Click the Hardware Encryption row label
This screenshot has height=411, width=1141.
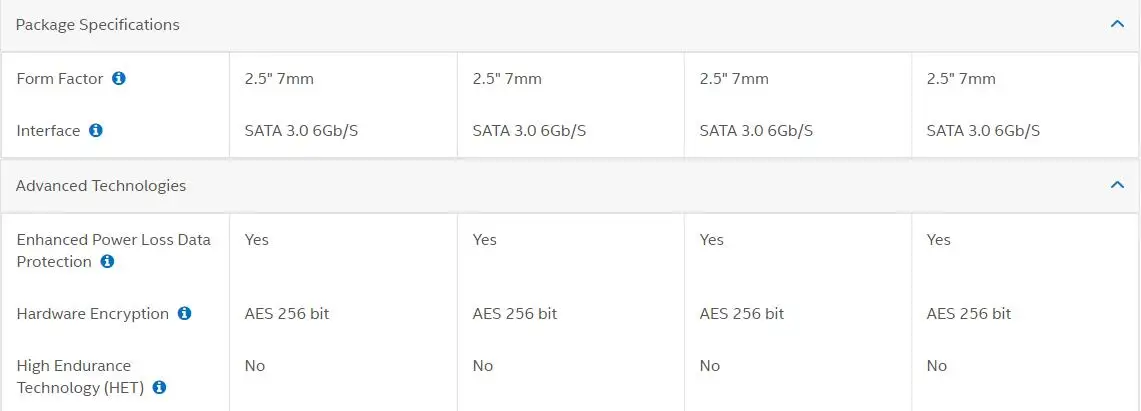(x=92, y=314)
